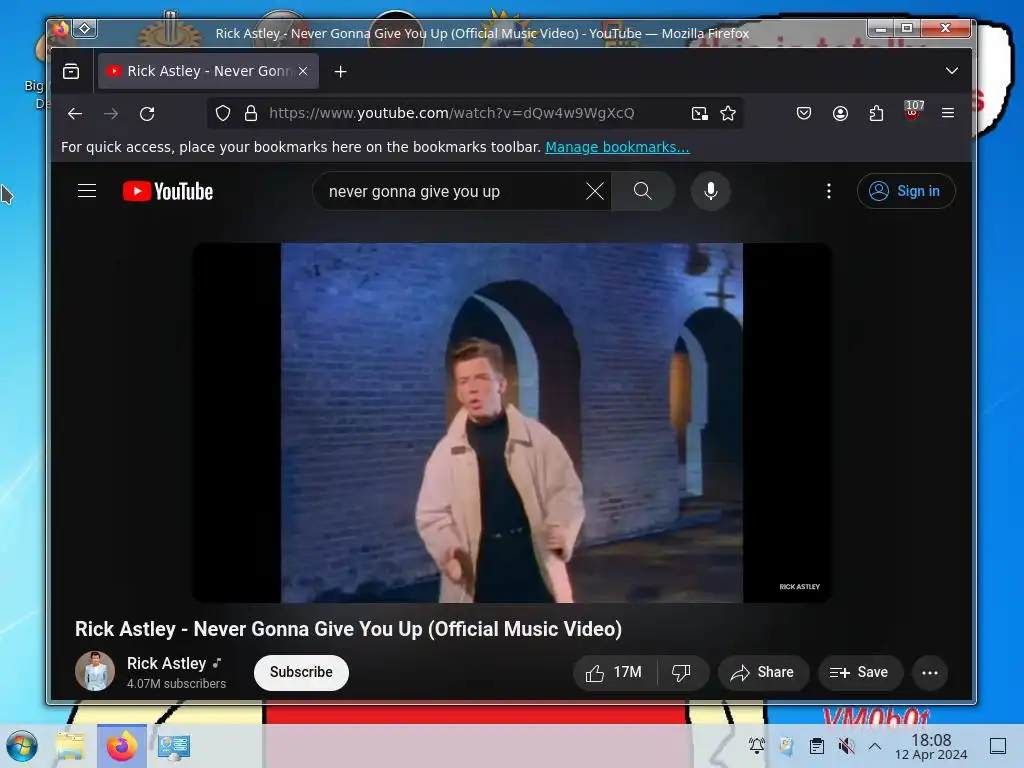1024x768 pixels.
Task: Open the extensions puzzle icon
Action: coord(876,114)
